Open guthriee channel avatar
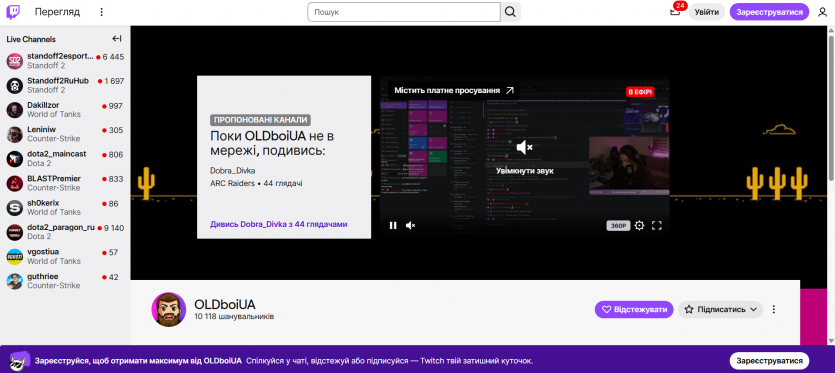This screenshot has width=835, height=373. [x=14, y=281]
